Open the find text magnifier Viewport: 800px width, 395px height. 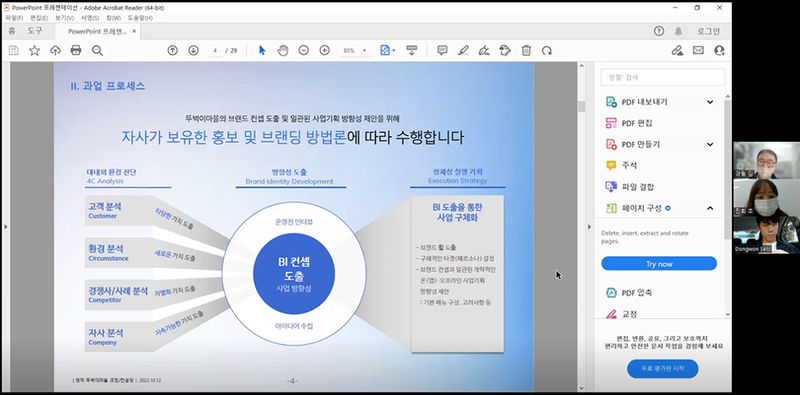(97, 51)
